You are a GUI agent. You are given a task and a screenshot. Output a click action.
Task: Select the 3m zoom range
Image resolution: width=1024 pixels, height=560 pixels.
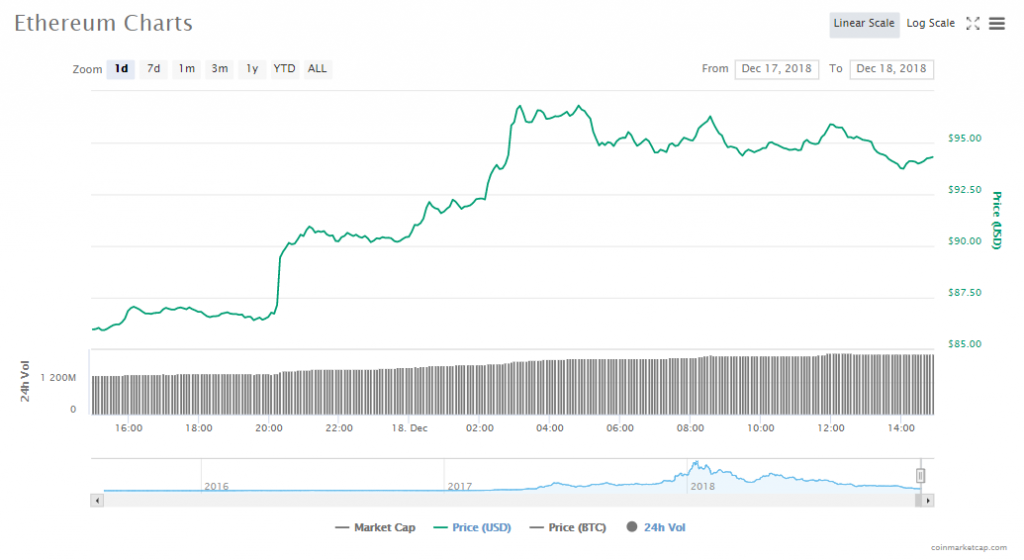[219, 69]
